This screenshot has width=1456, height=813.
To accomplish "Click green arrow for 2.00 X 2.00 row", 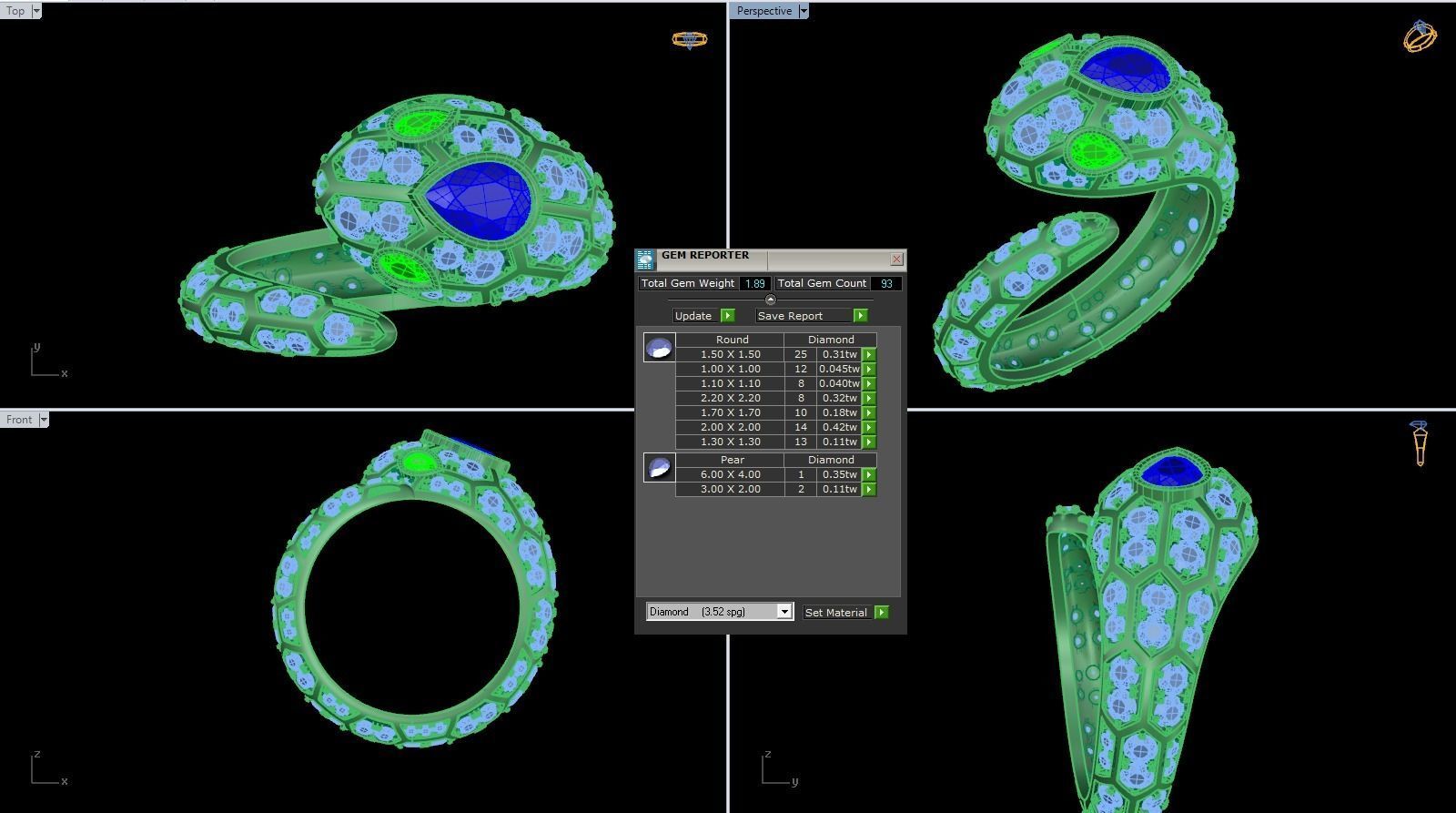I will point(869,427).
